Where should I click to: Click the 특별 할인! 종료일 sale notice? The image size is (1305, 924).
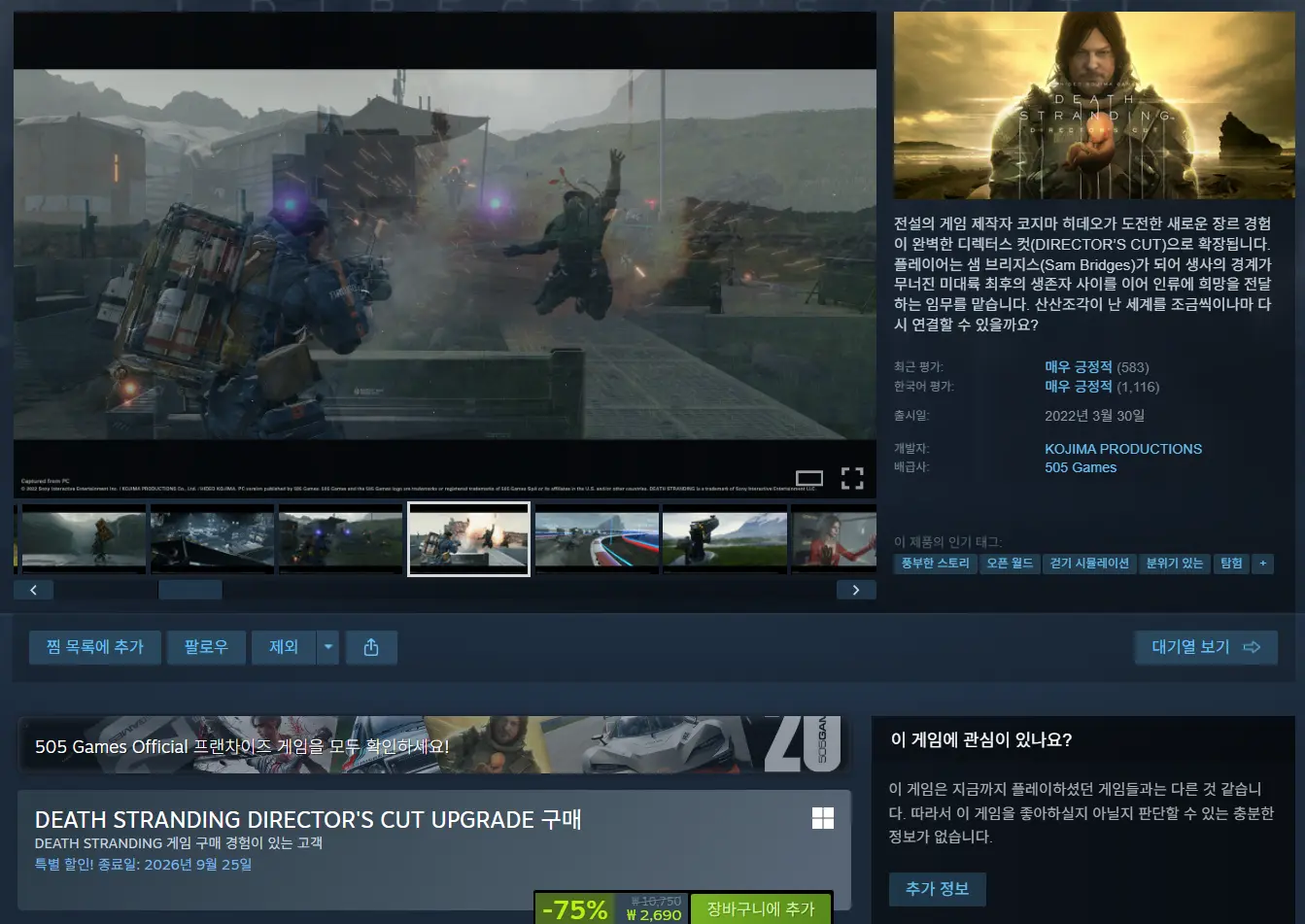click(143, 865)
